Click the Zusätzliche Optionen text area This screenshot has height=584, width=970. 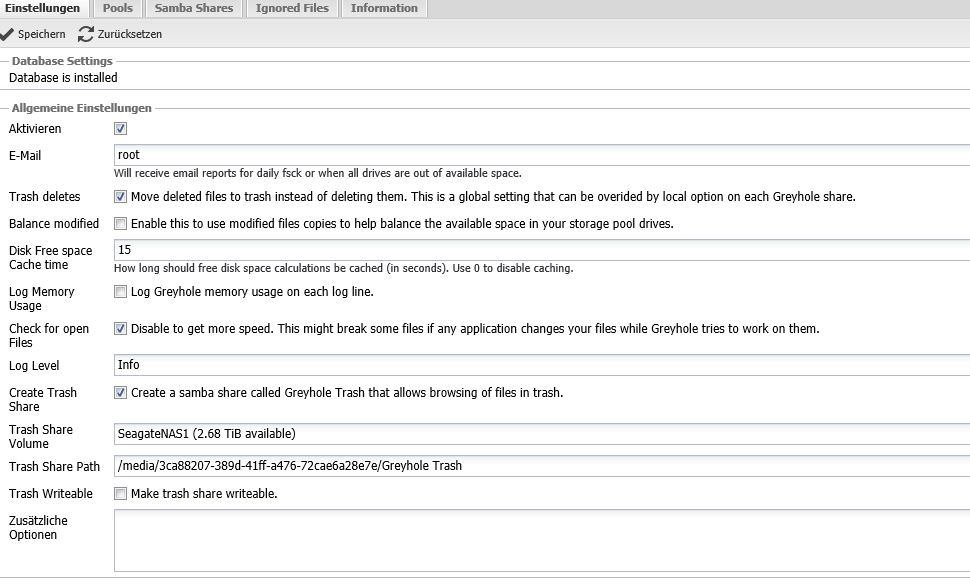[541, 540]
